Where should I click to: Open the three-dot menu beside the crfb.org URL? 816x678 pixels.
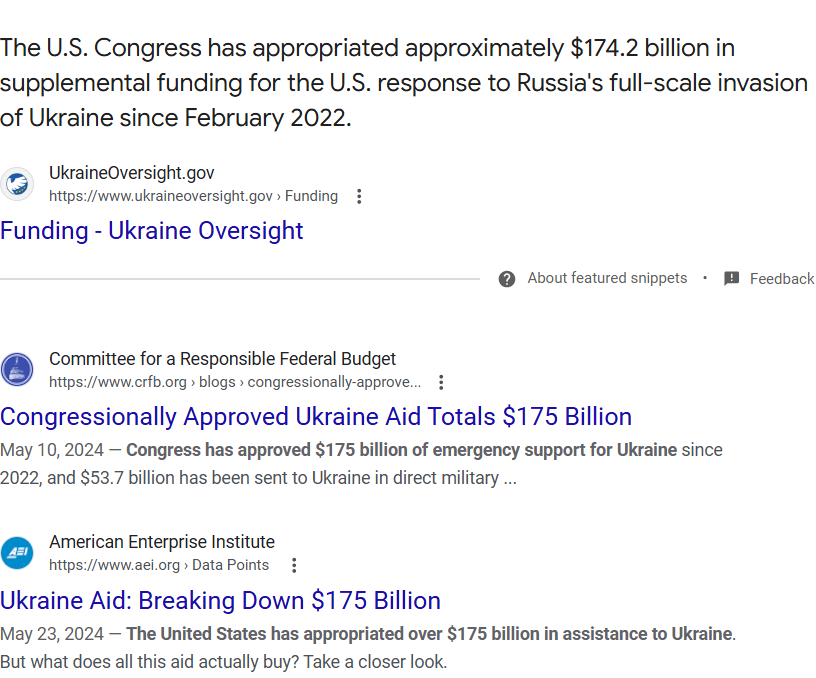tap(441, 382)
